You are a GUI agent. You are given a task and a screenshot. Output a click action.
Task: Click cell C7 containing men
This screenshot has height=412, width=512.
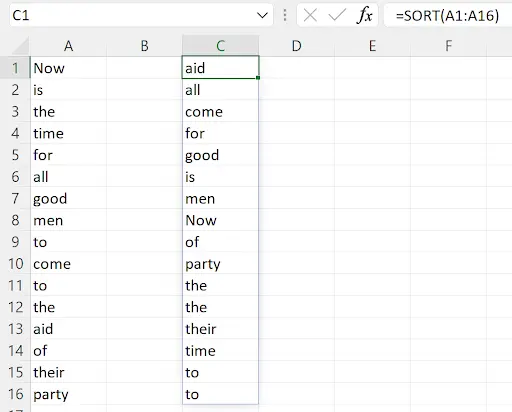[220, 198]
